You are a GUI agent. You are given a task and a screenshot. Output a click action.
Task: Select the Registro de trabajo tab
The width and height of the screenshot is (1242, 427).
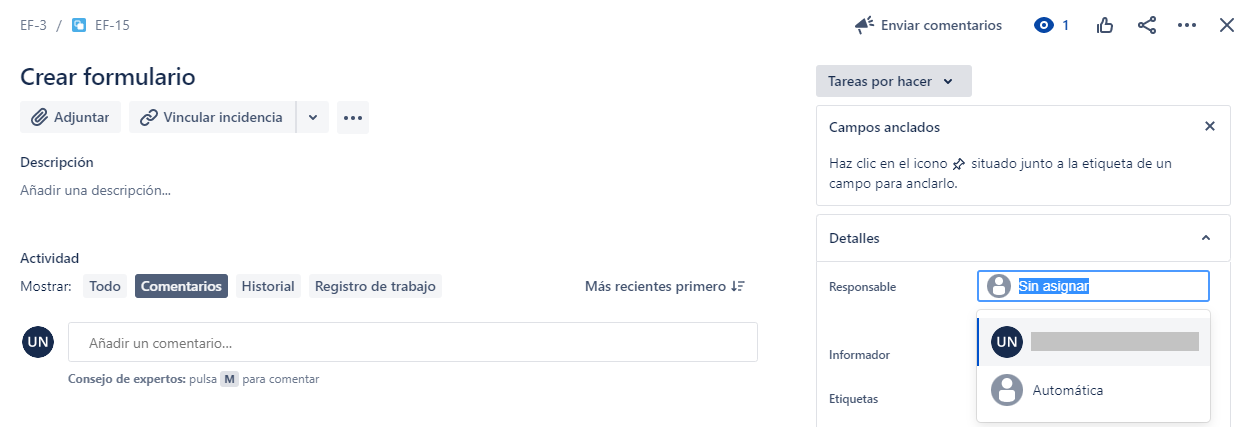coord(375,286)
